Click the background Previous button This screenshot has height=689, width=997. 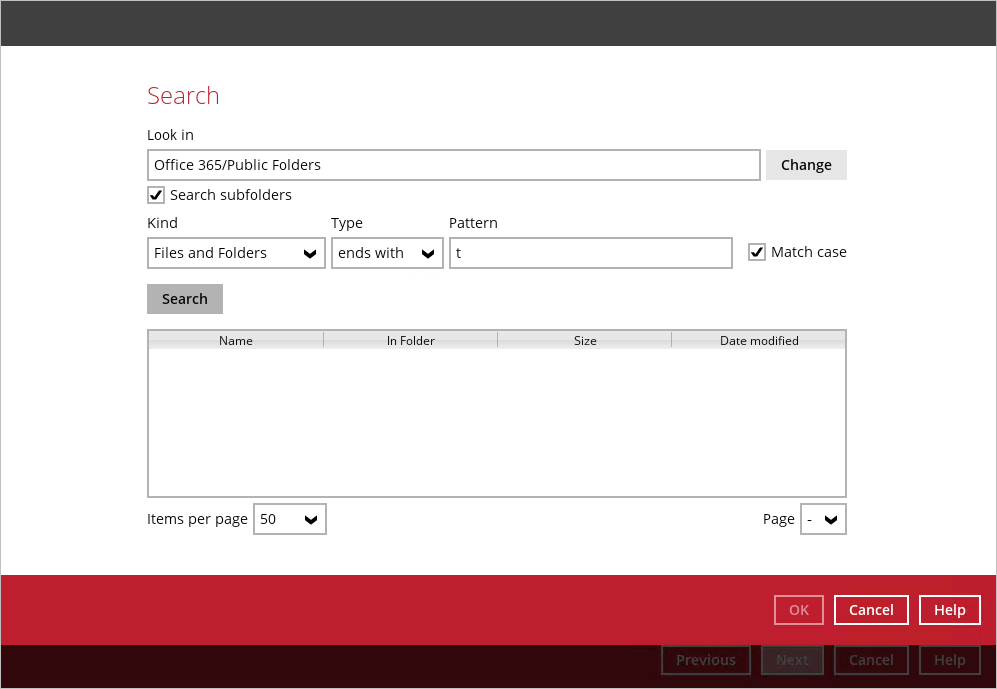coord(705,660)
